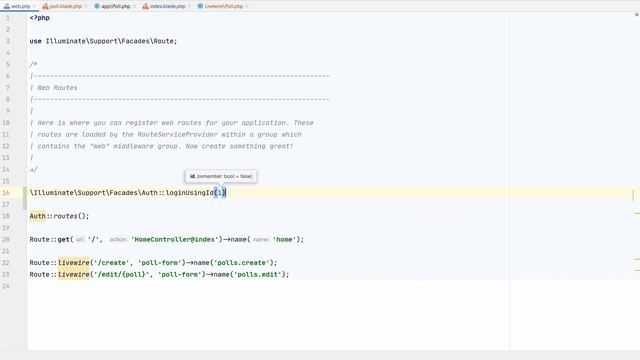Close the poll.blade.php tab
The image size is (640, 360).
86,6
